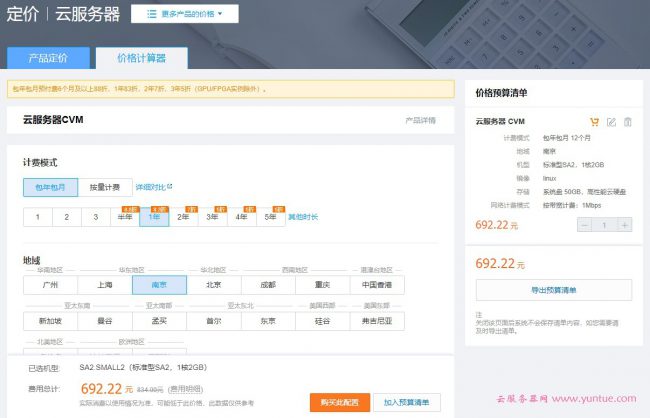
Task: Select 上海 as the region
Action: click(x=105, y=284)
